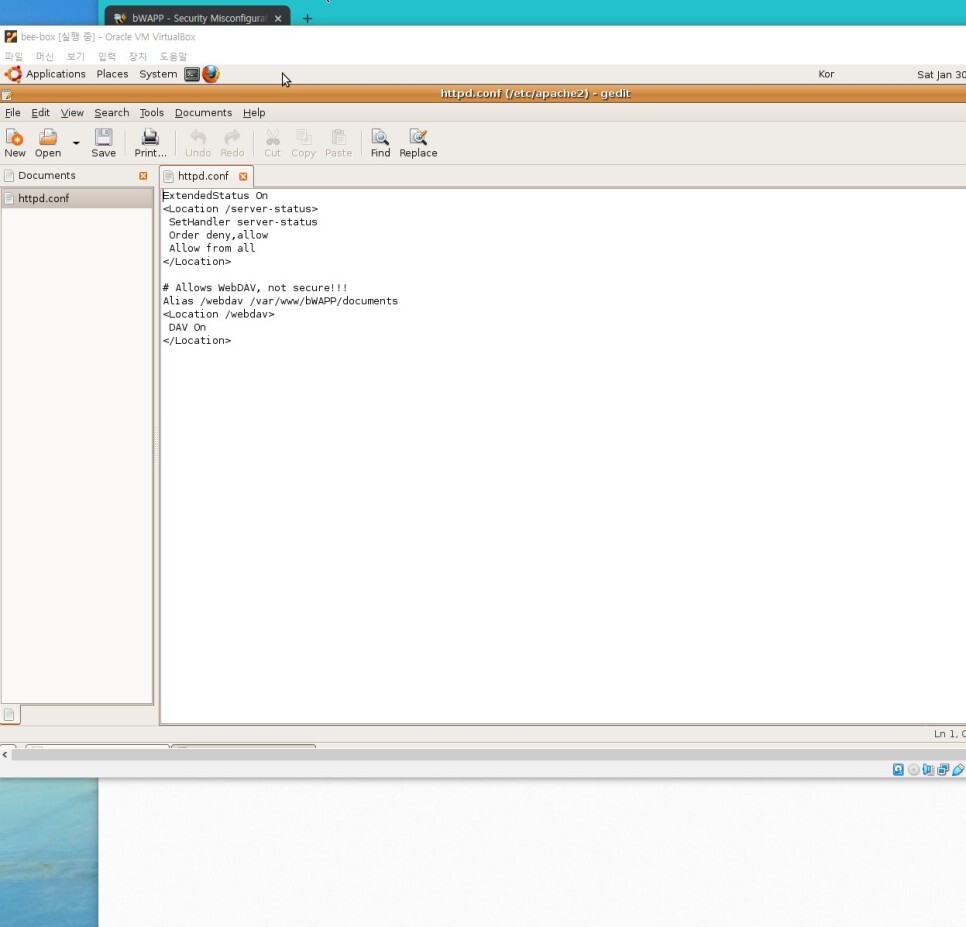Click the 'DAV On' line
The height and width of the screenshot is (927, 966).
click(187, 327)
